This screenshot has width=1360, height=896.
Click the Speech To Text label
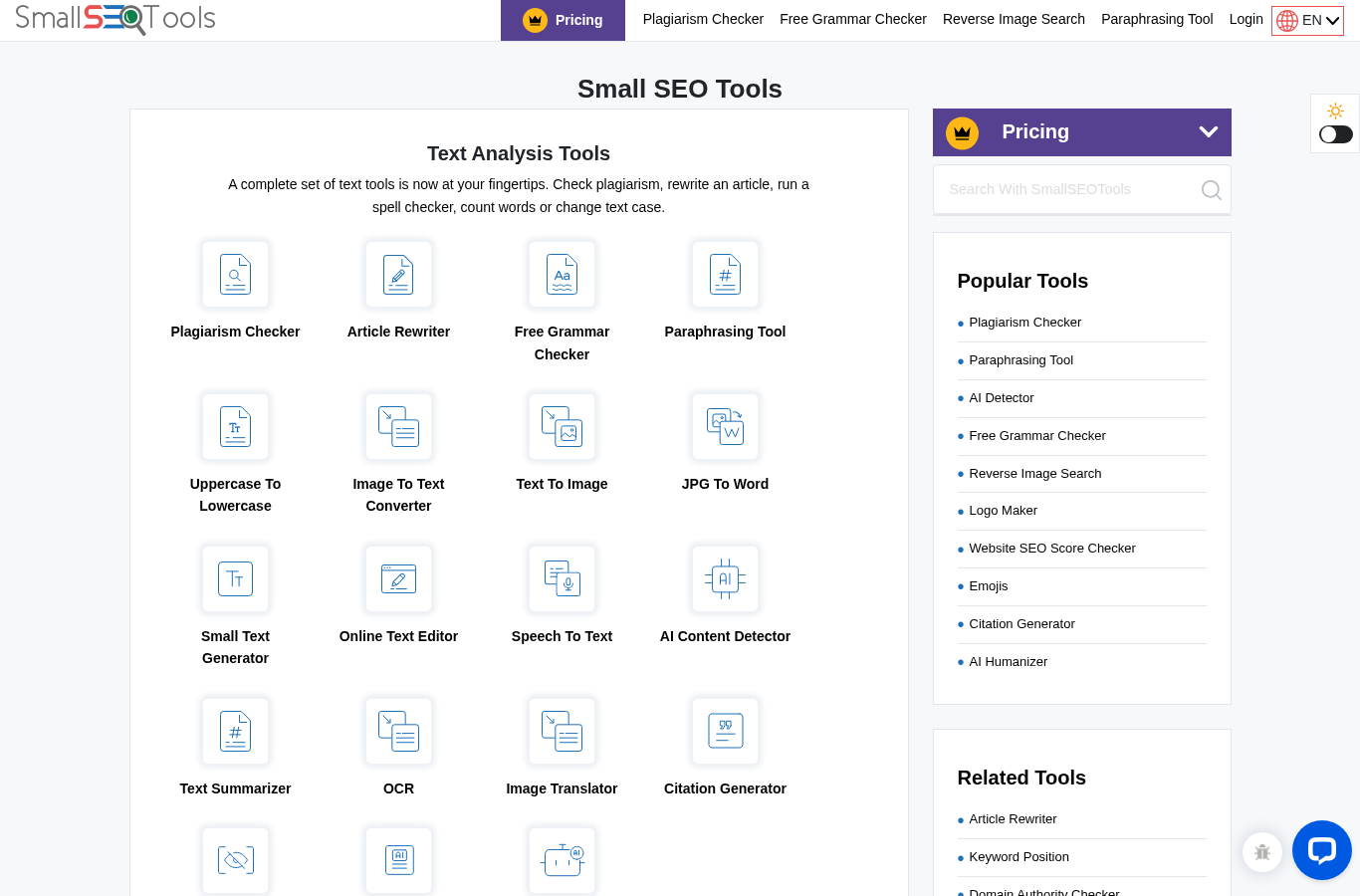click(x=562, y=636)
